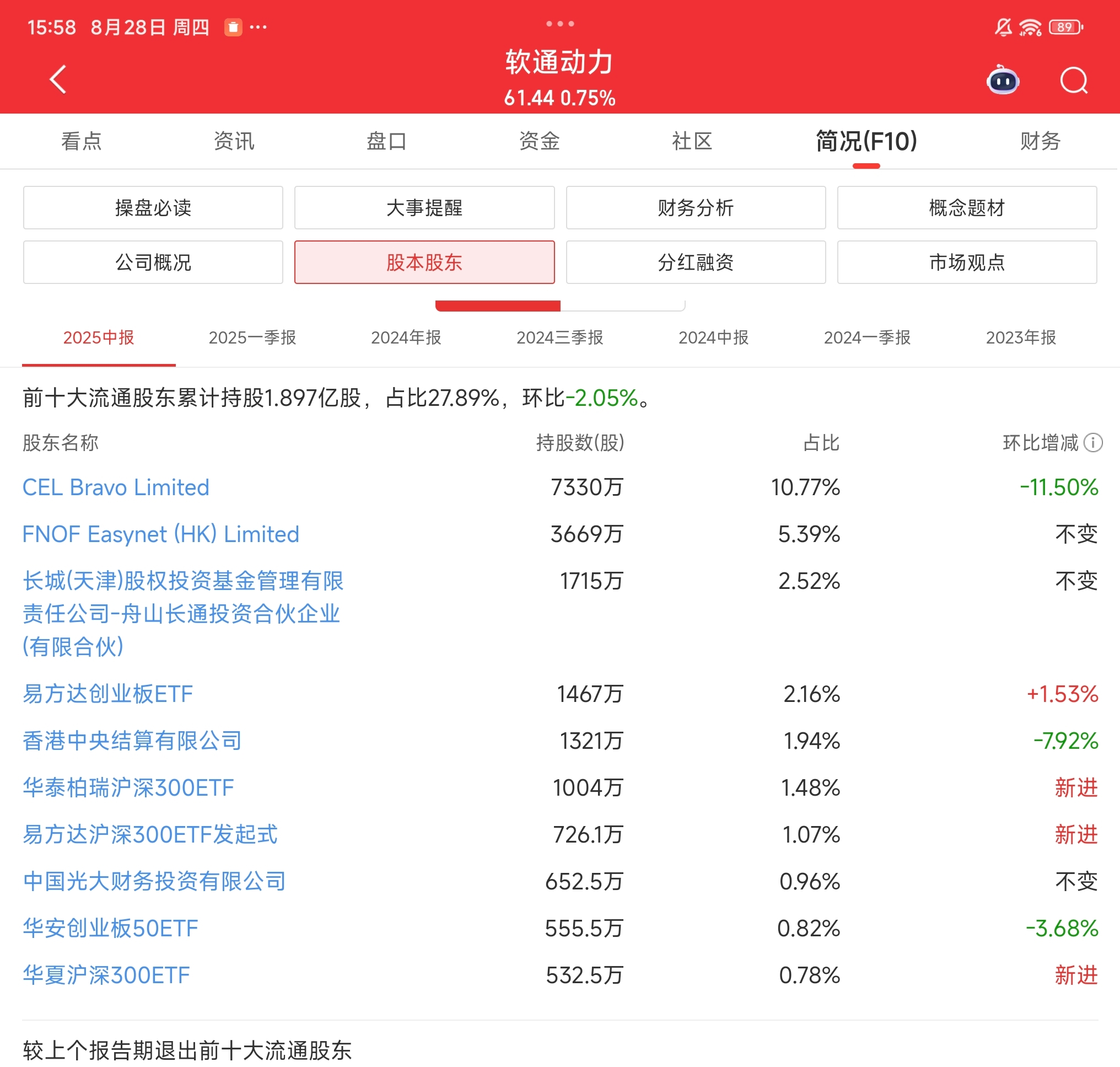The width and height of the screenshot is (1120, 1067).
Task: Open shareholder 华泰柏瑞沪深300ETF
Action: (x=128, y=788)
